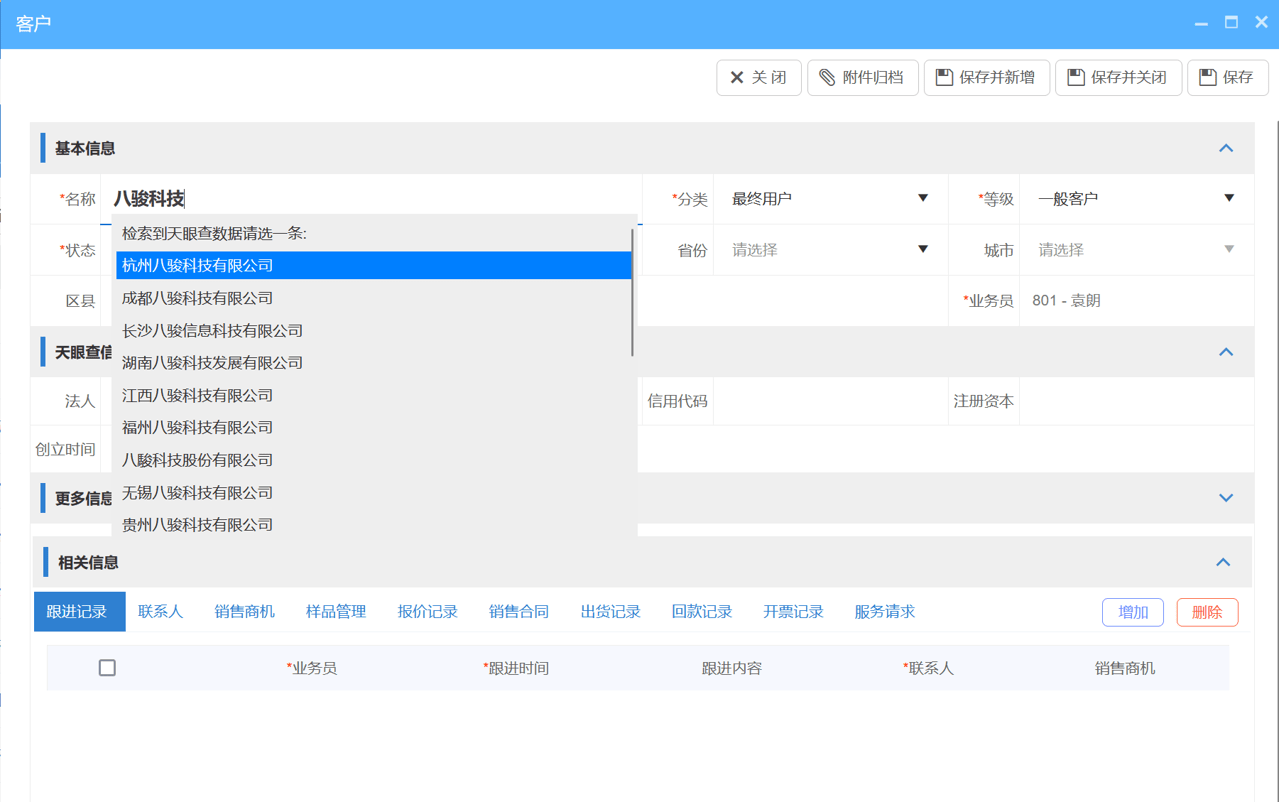Maximize the 客户 window
This screenshot has width=1279, height=802.
pyautogui.click(x=1231, y=22)
